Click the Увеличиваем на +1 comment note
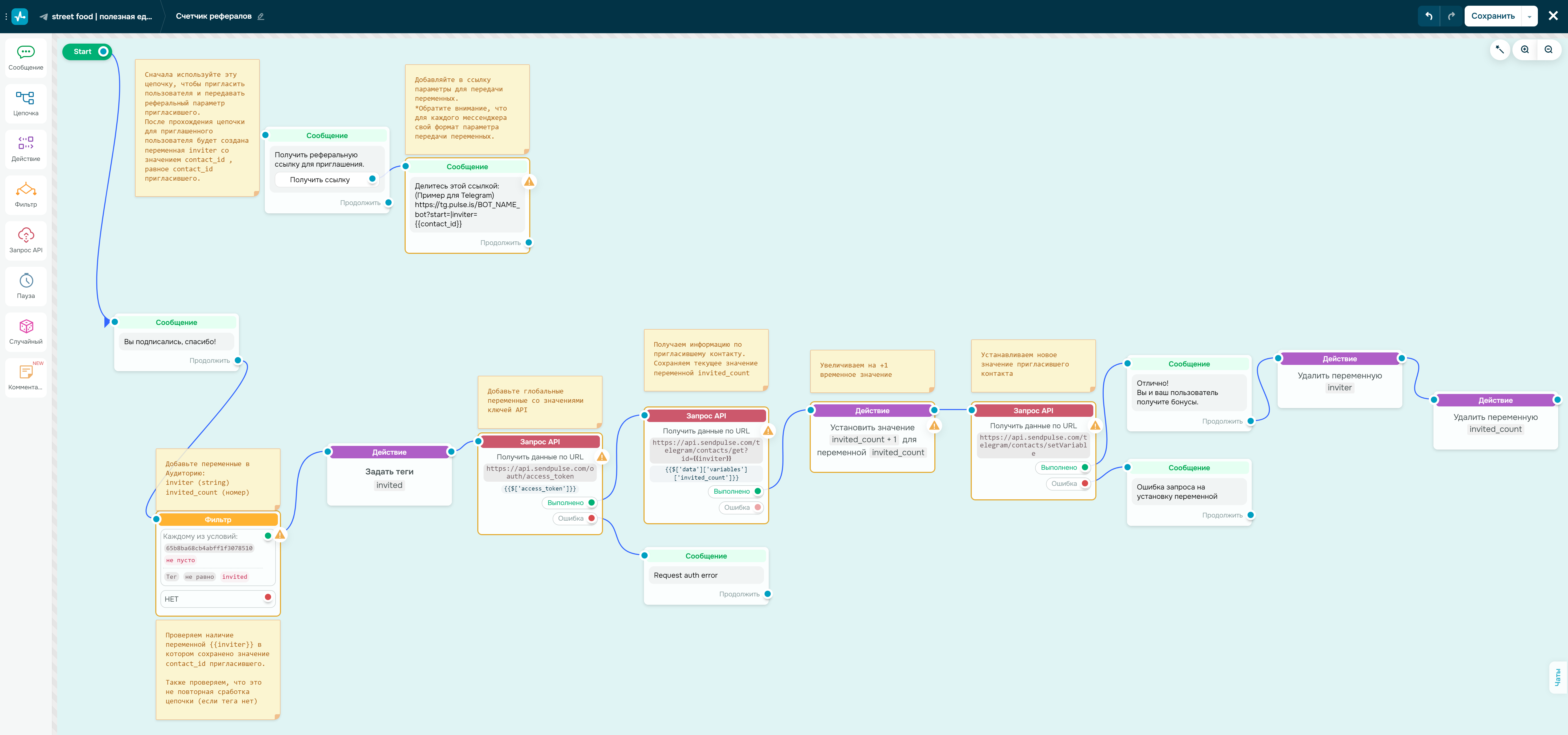This screenshot has width=1568, height=735. click(872, 371)
